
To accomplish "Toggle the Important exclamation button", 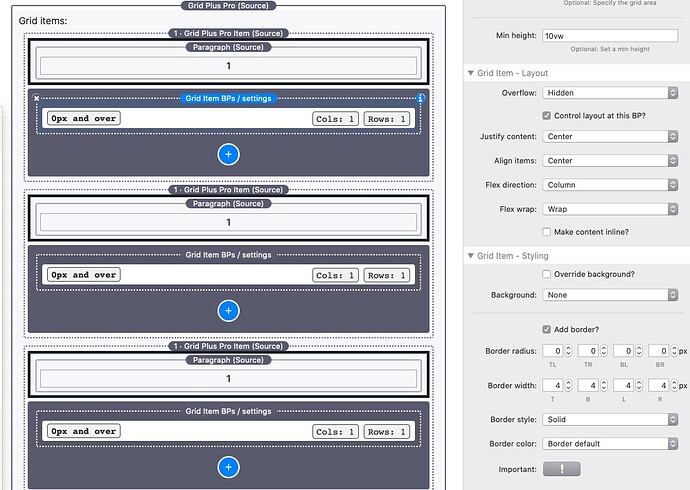I will coord(562,469).
